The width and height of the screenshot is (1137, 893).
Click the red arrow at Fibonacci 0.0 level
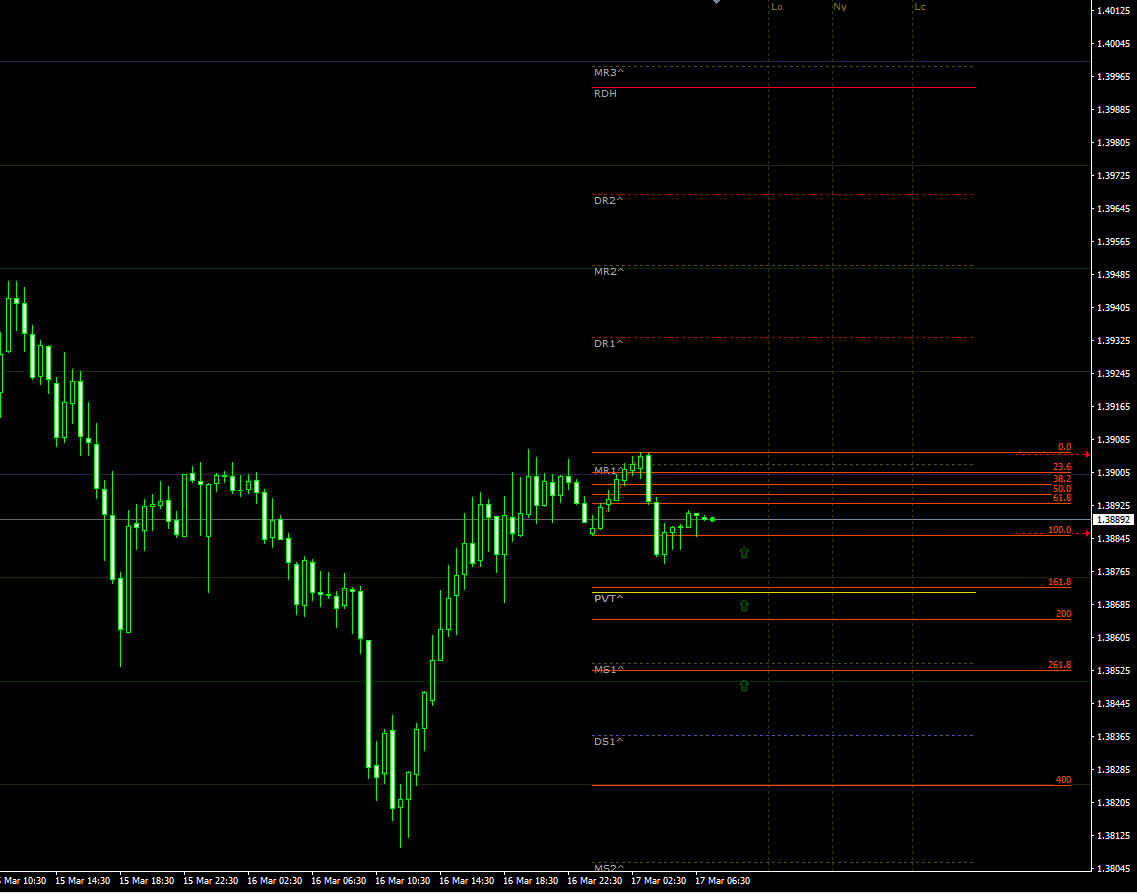(1085, 454)
